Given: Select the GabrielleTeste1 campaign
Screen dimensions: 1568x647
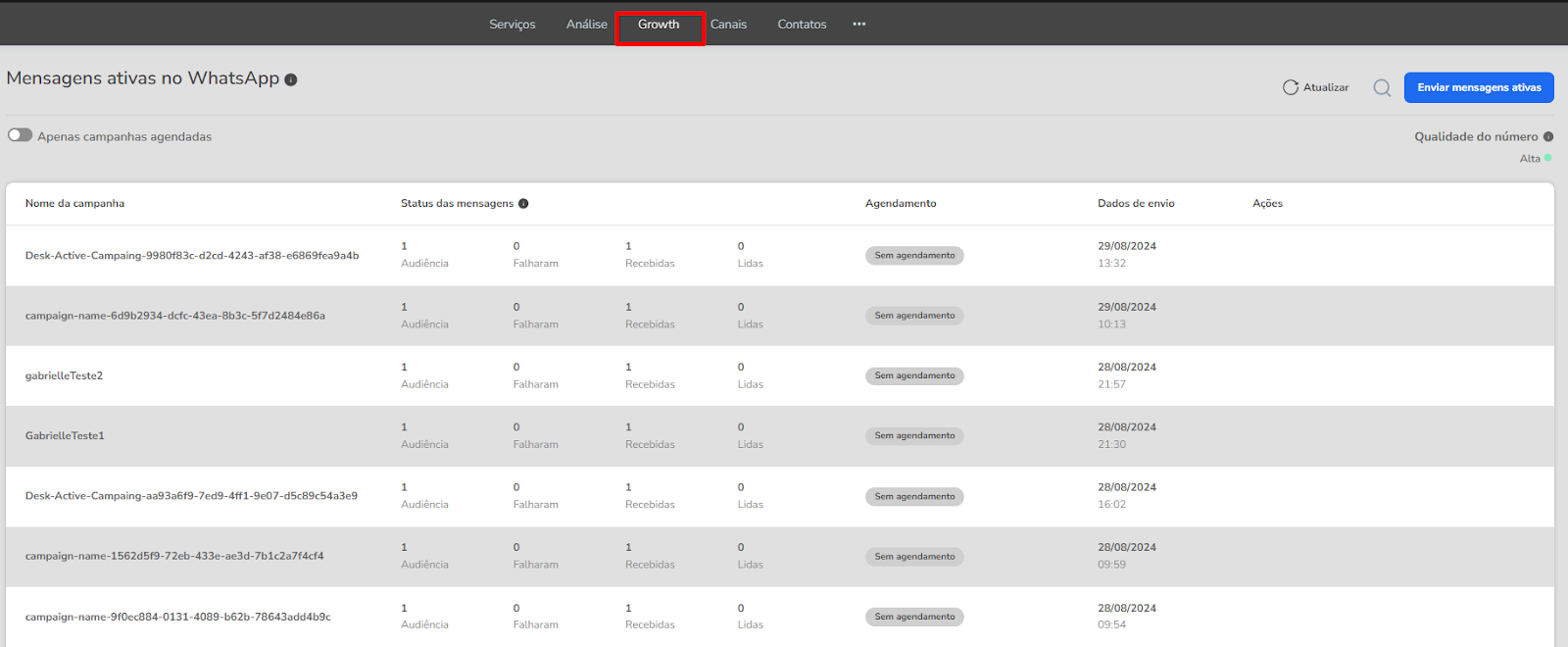Looking at the screenshot, I should 65,435.
